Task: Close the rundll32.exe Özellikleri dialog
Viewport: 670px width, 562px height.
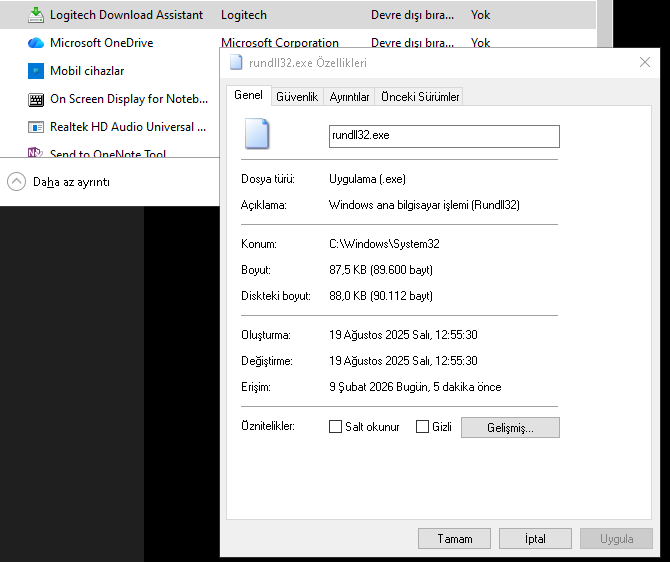Action: (x=645, y=62)
